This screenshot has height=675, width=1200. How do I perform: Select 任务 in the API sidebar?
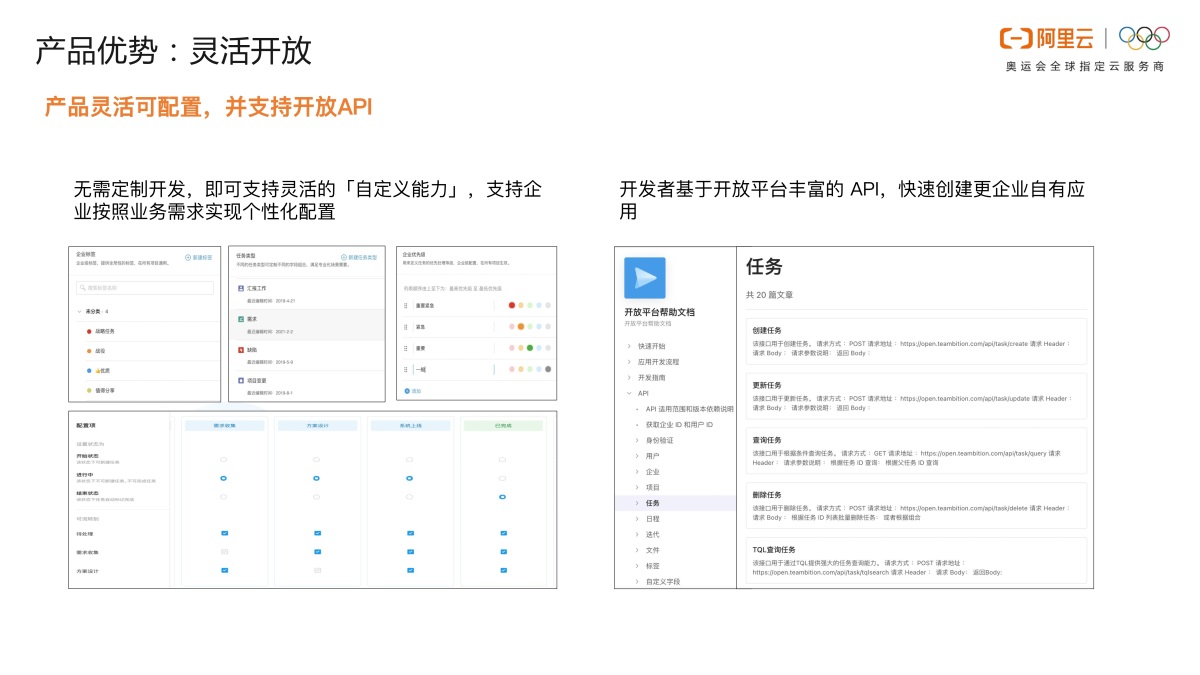pos(652,503)
